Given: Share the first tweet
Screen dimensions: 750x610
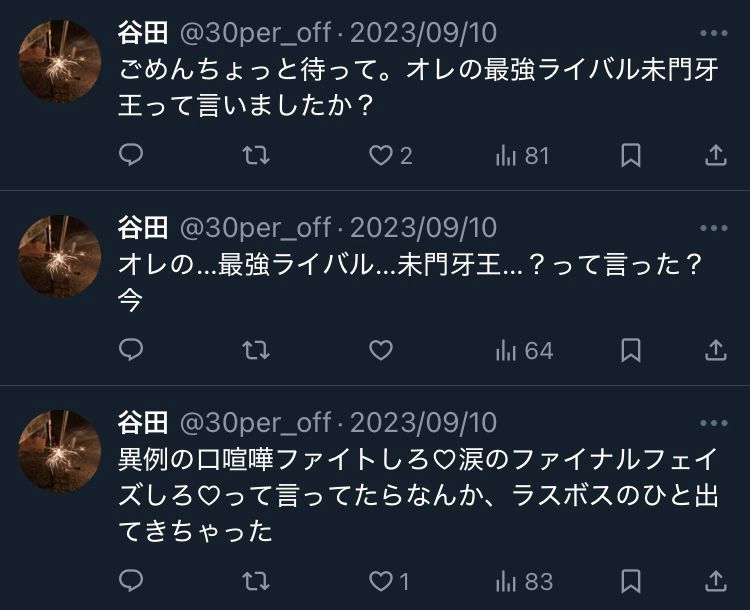Looking at the screenshot, I should click(716, 155).
